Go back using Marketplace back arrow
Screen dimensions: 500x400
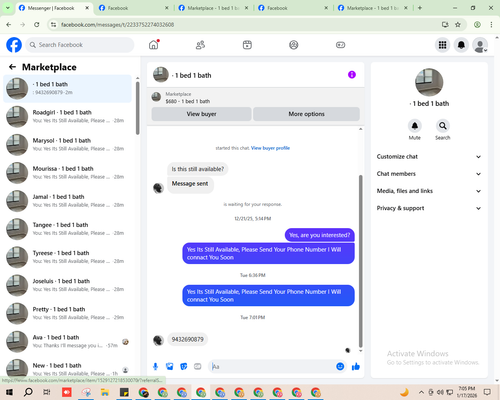[x=12, y=67]
